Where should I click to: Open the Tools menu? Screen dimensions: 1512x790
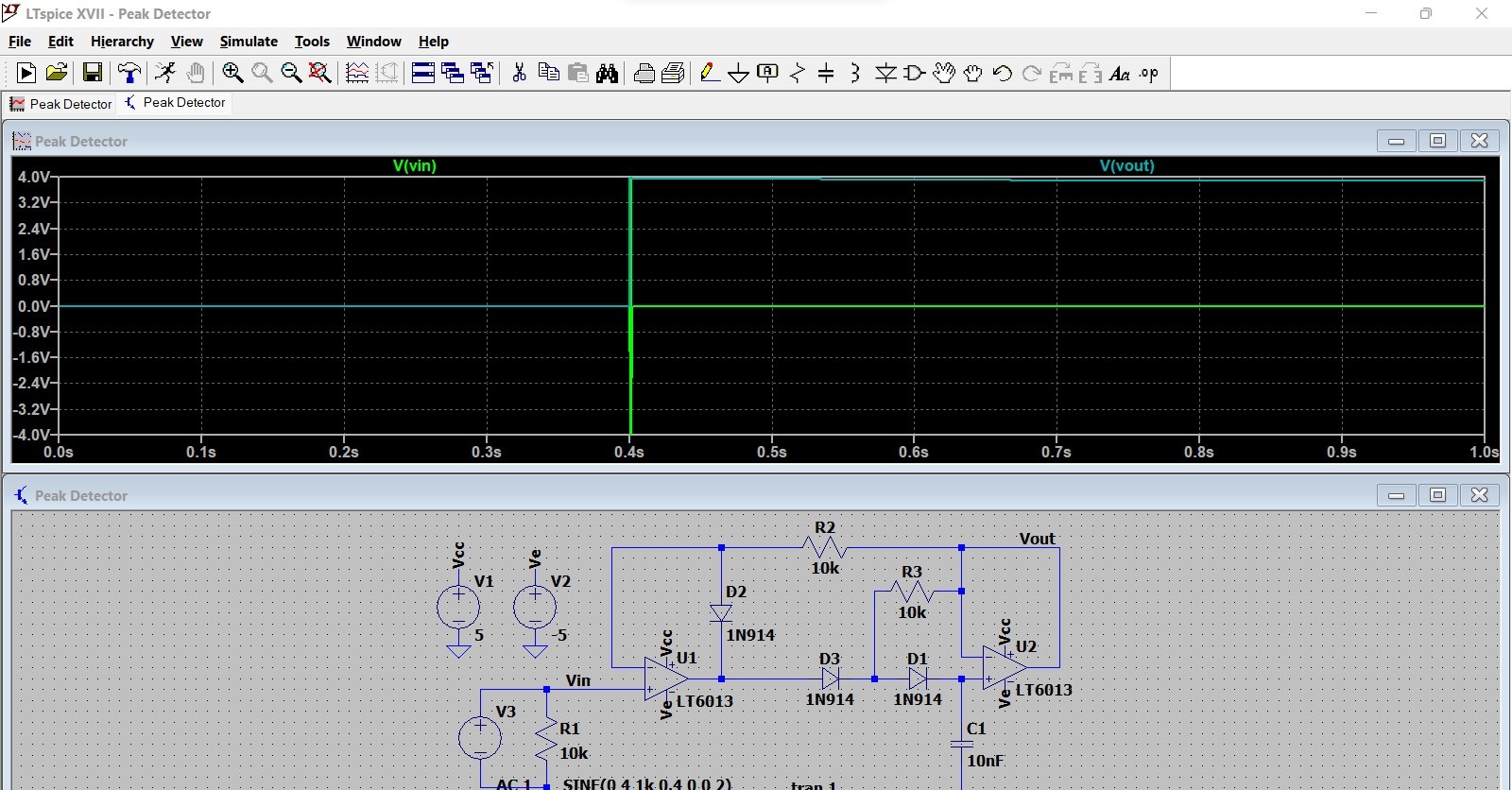[x=312, y=42]
